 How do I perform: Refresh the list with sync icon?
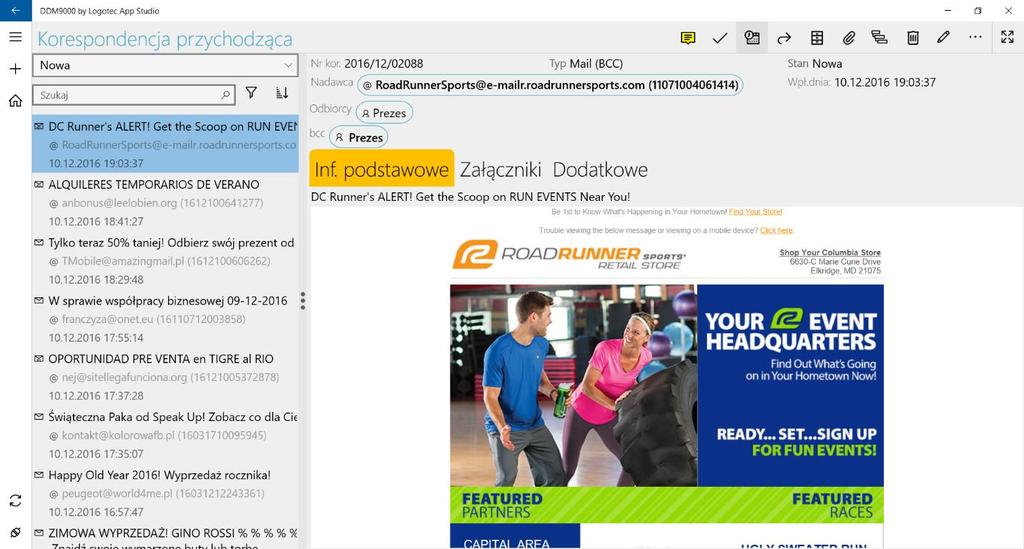click(16, 501)
